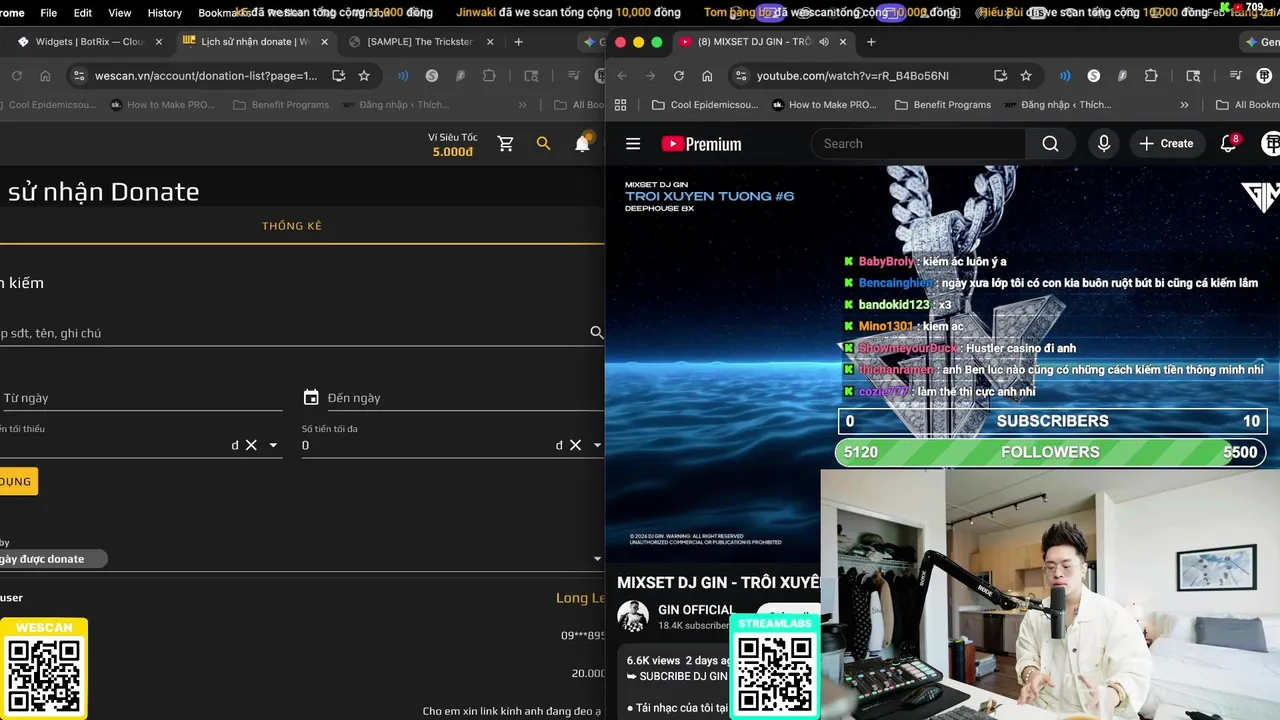This screenshot has width=1280, height=720.
Task: Click the donor name Long Le
Action: click(x=580, y=598)
